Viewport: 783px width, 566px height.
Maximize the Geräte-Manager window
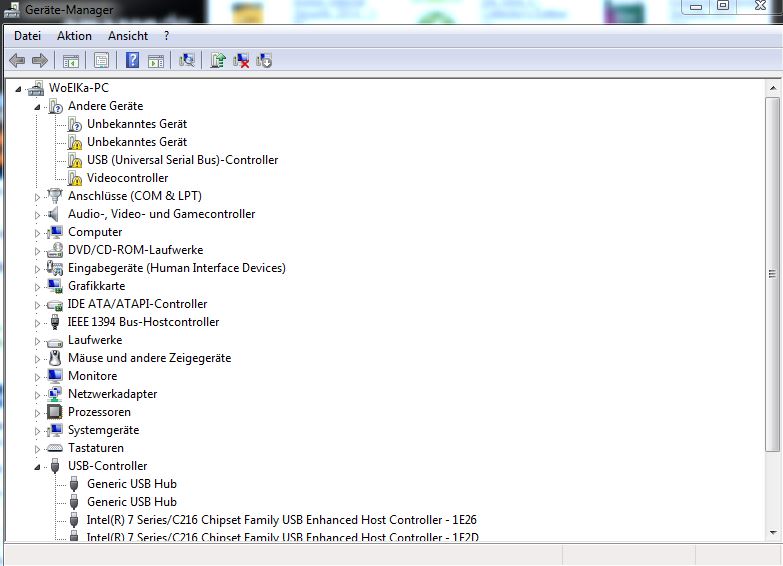[x=723, y=6]
